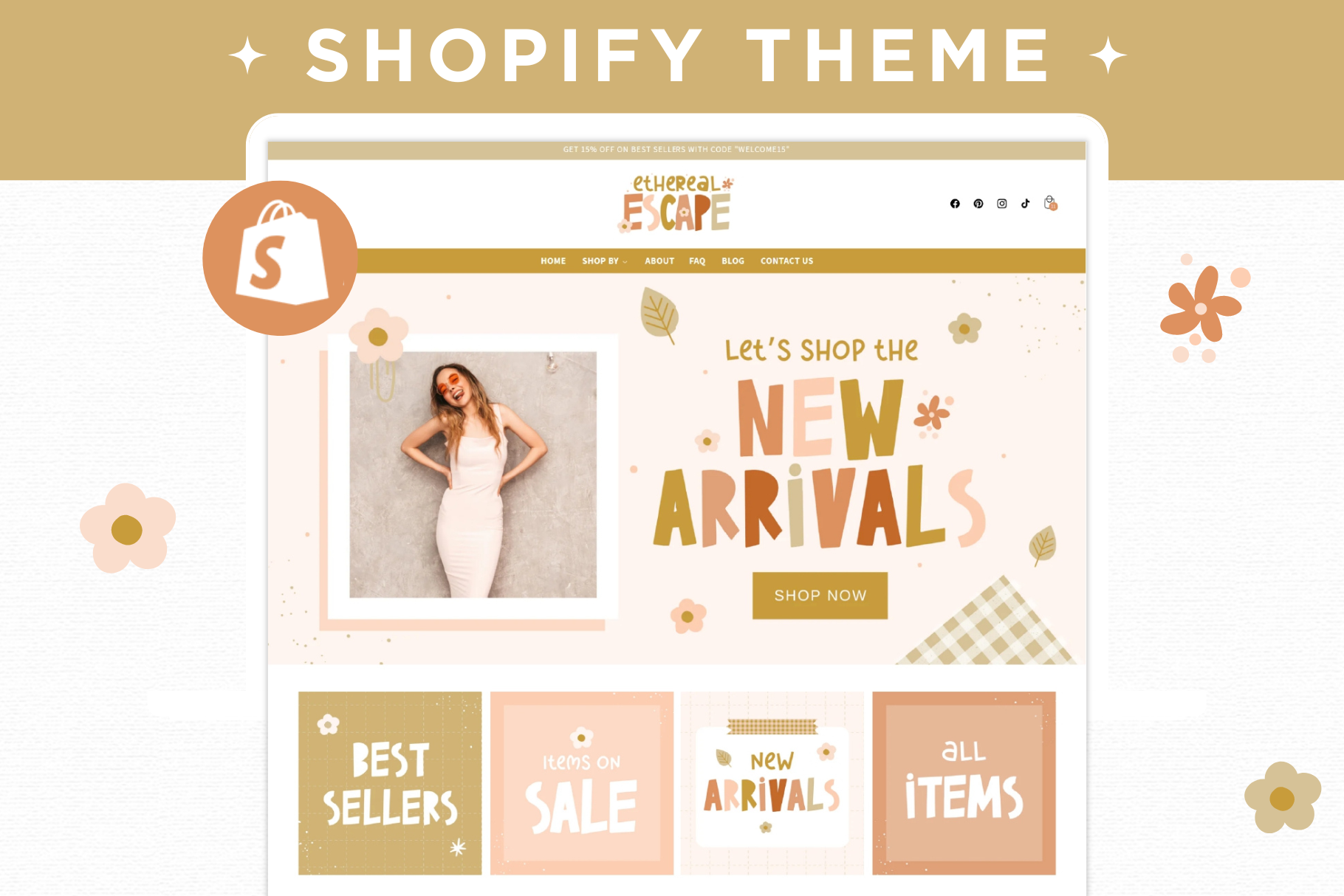Select the All Items collection tile
1344x896 pixels.
[x=964, y=783]
